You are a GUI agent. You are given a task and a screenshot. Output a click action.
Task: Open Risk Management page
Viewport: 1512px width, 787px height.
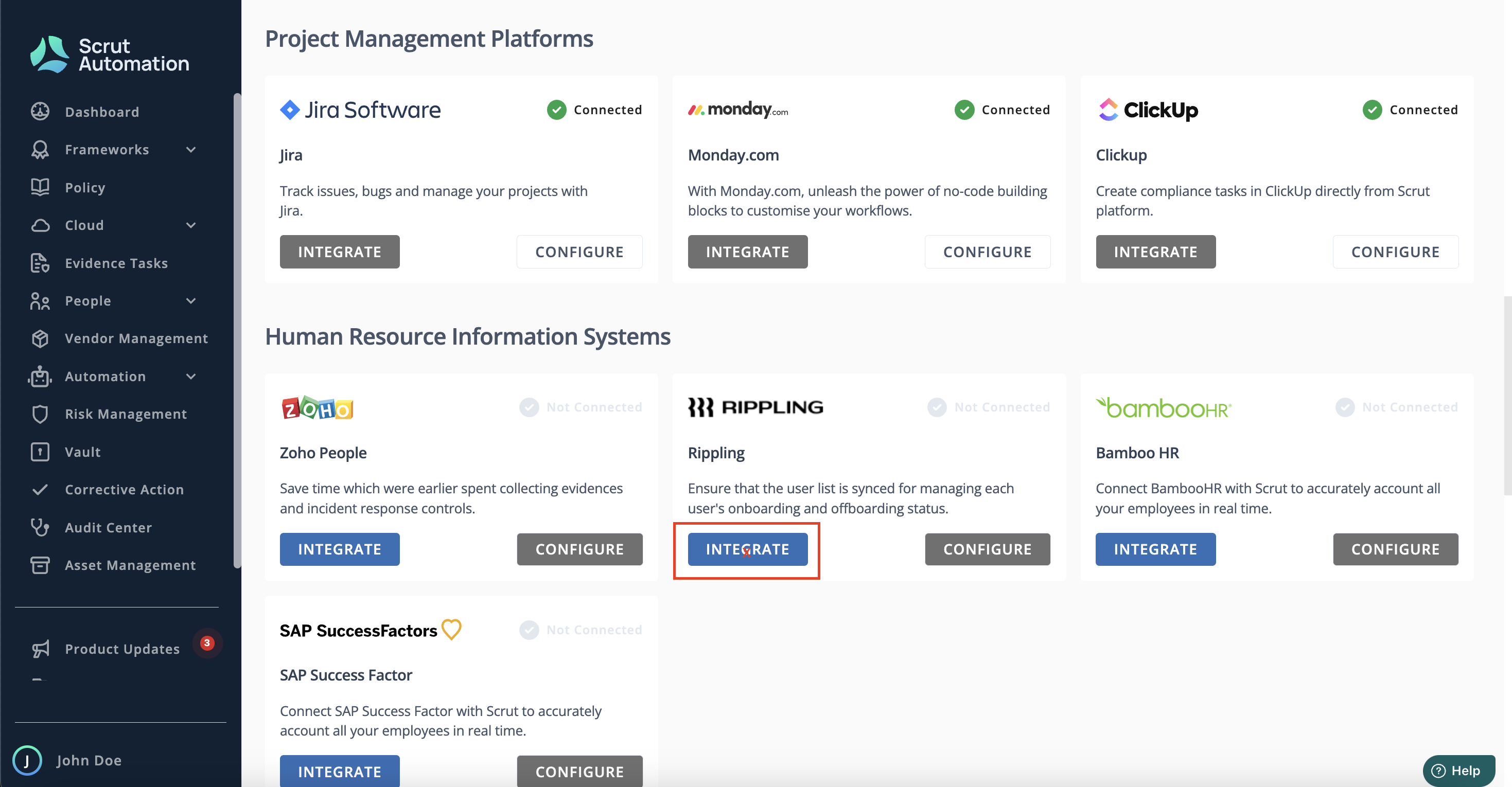click(x=126, y=415)
